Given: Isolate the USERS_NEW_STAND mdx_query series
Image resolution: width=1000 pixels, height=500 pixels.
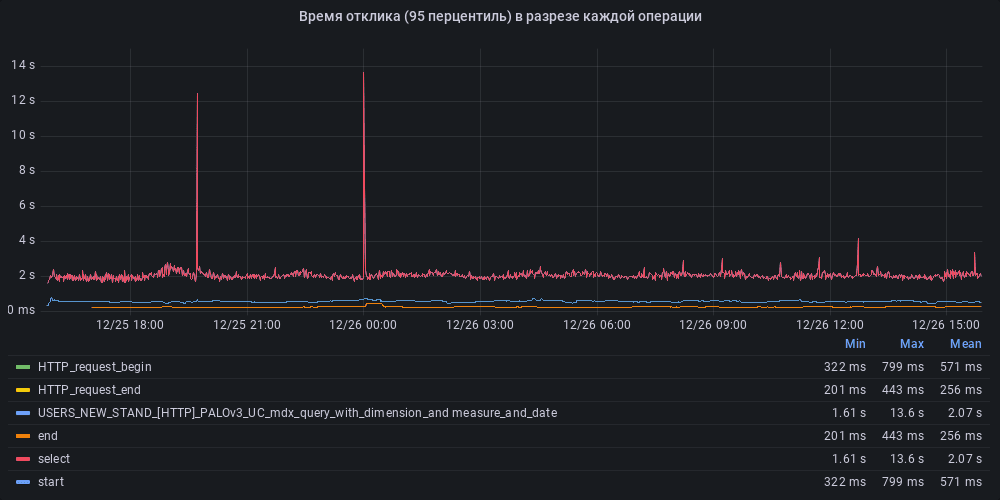Looking at the screenshot, I should tap(297, 413).
